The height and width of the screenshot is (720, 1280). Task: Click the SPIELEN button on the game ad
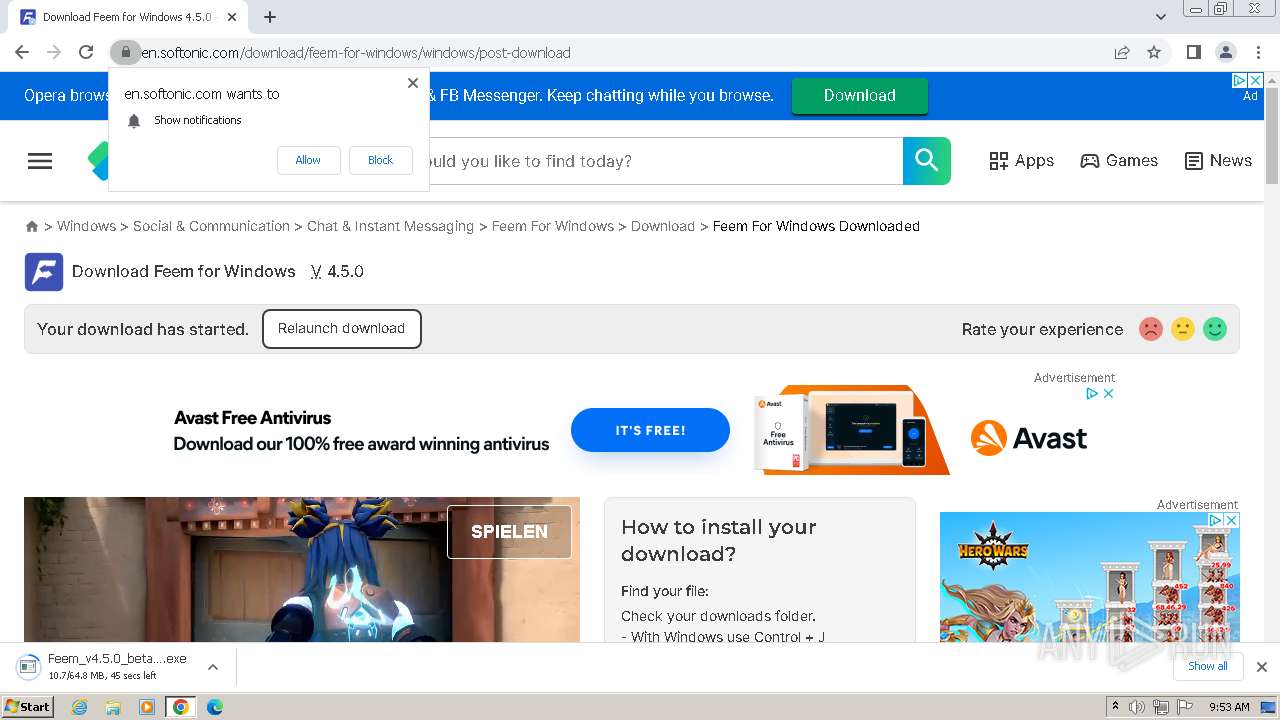pyautogui.click(x=509, y=532)
